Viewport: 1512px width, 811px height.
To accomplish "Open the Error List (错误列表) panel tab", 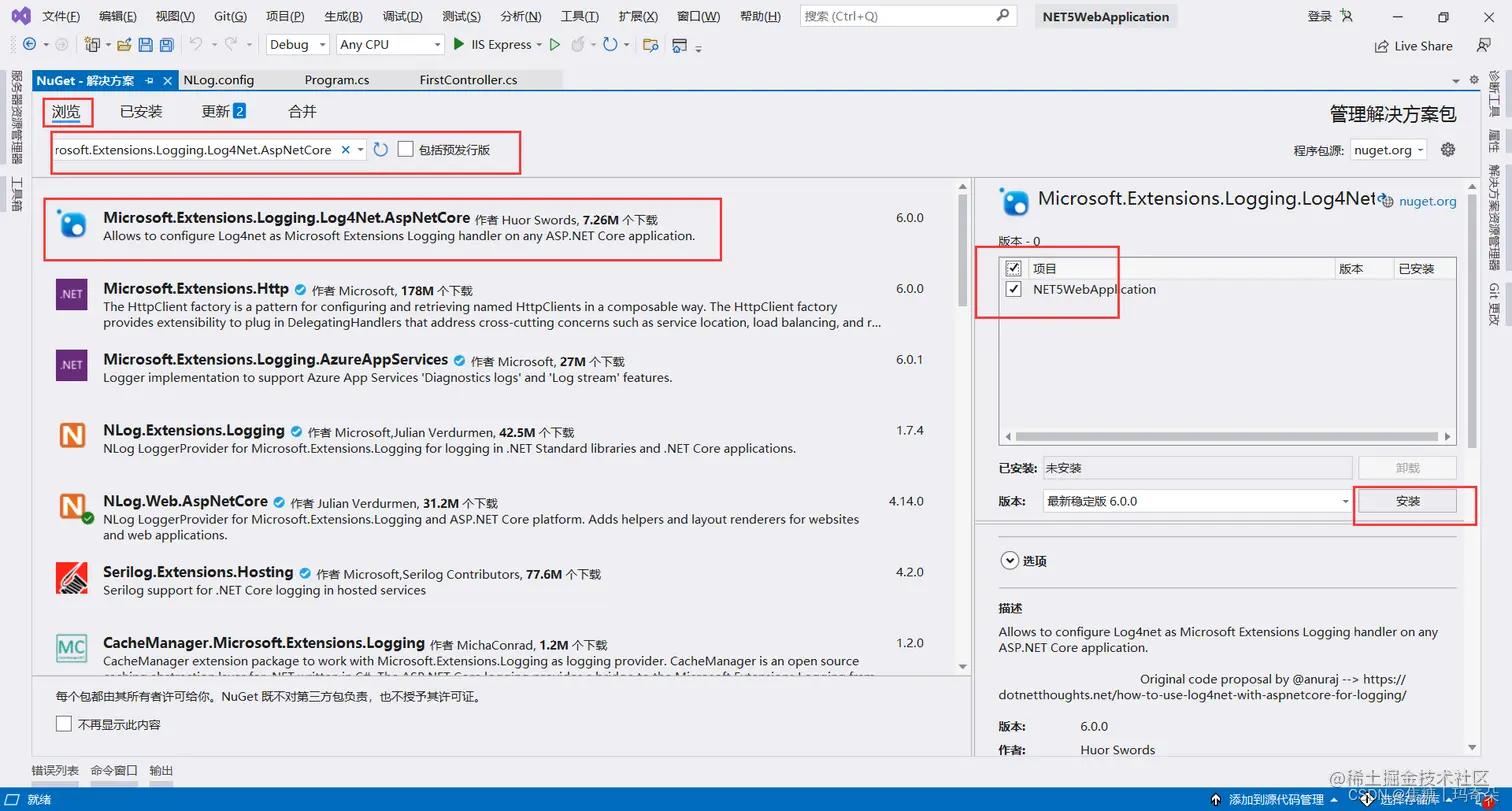I will pyautogui.click(x=55, y=771).
